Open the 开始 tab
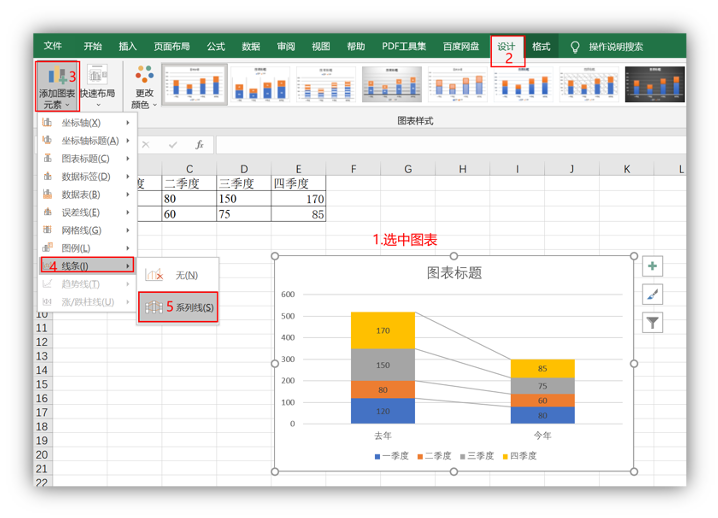This screenshot has width=718, height=518. coord(92,46)
